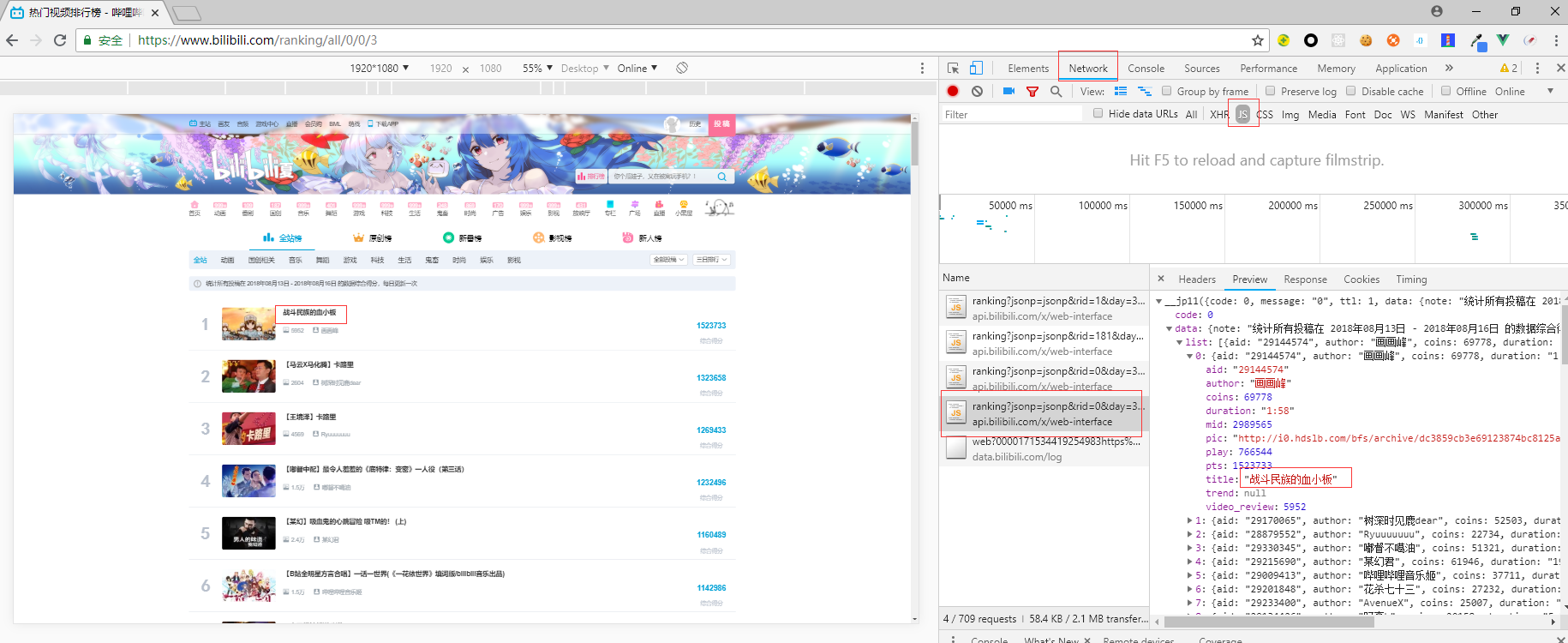1568x643 pixels.
Task: Open the Cookies tab in request details
Action: tap(1362, 279)
